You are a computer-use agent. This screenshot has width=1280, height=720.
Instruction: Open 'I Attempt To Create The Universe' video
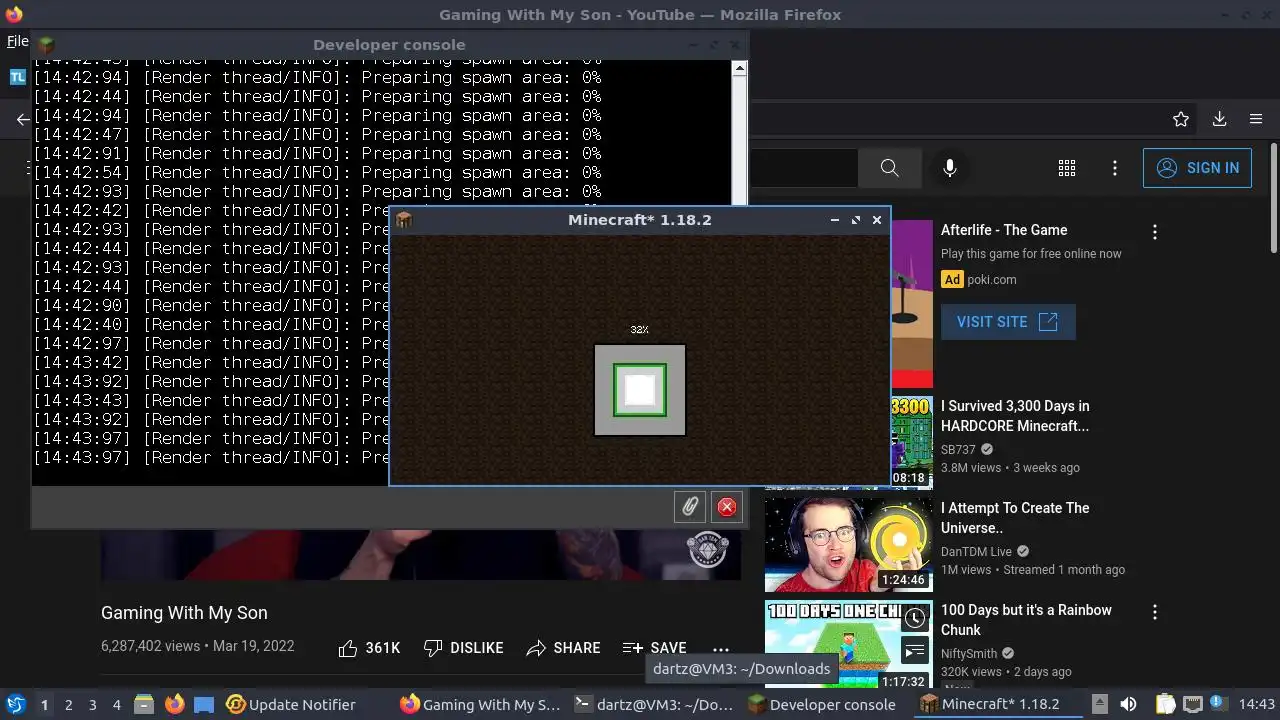pos(1015,518)
